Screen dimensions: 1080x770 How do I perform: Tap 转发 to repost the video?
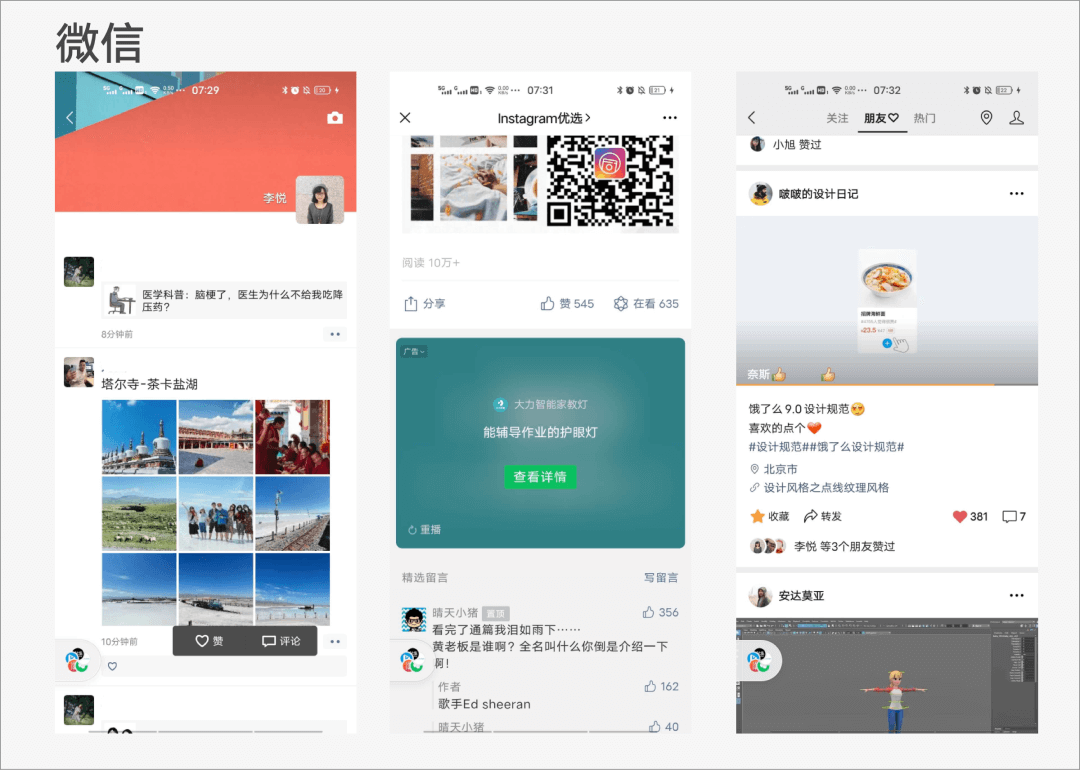tap(822, 517)
